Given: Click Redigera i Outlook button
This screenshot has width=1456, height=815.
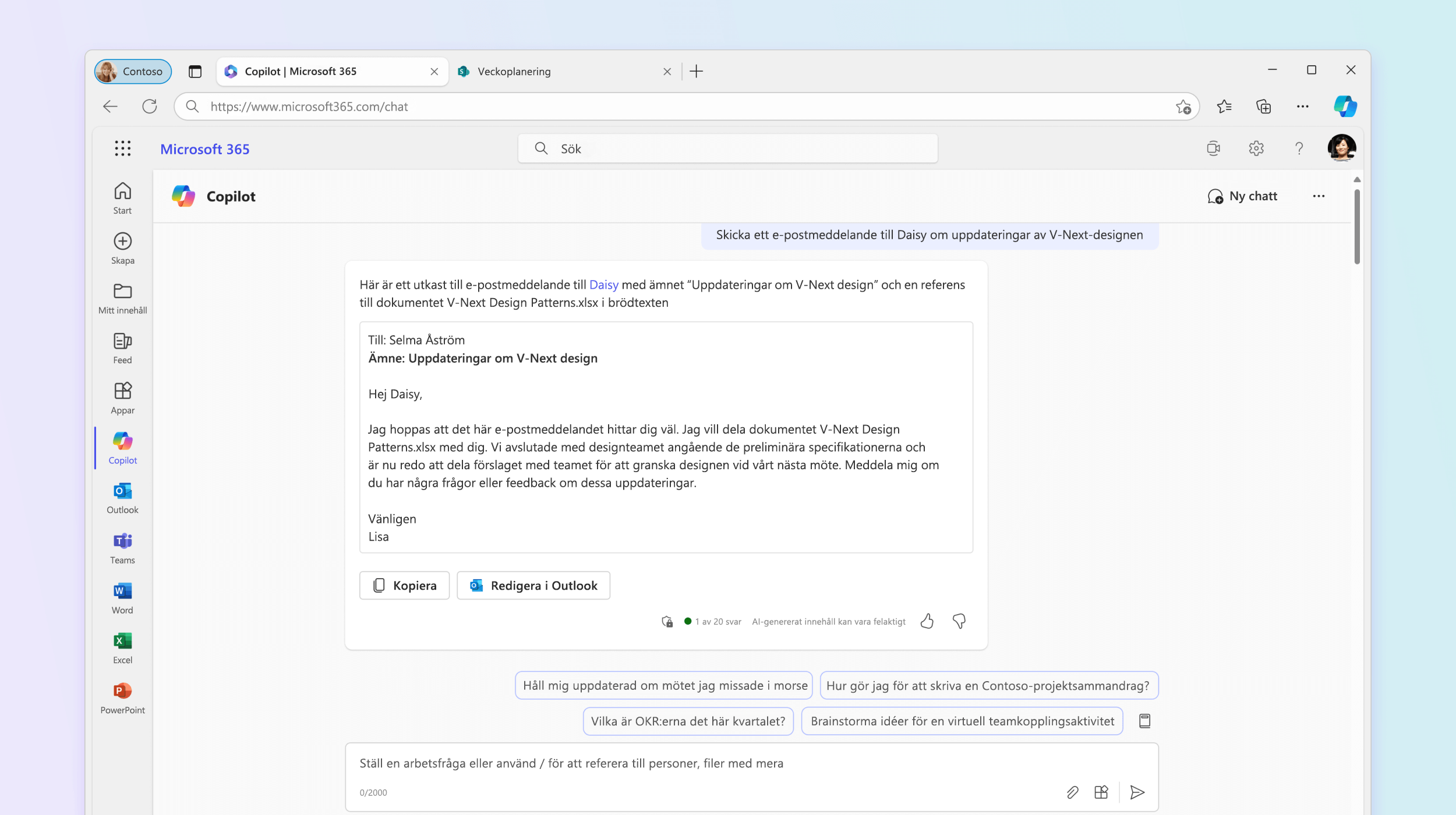Looking at the screenshot, I should pos(533,585).
